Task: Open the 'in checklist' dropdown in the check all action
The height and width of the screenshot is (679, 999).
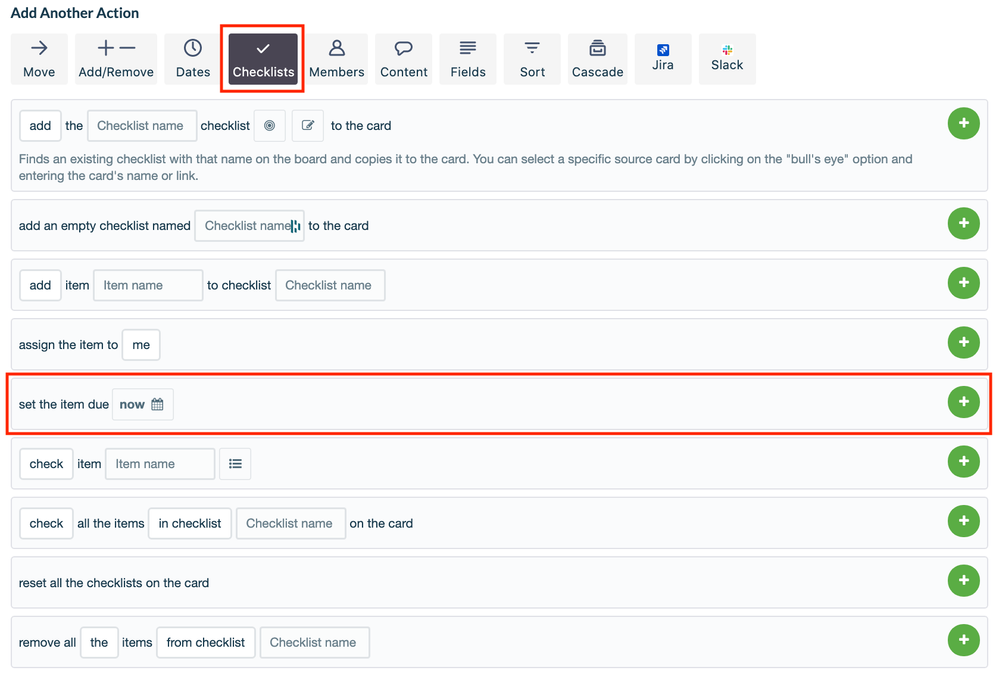Action: (189, 523)
